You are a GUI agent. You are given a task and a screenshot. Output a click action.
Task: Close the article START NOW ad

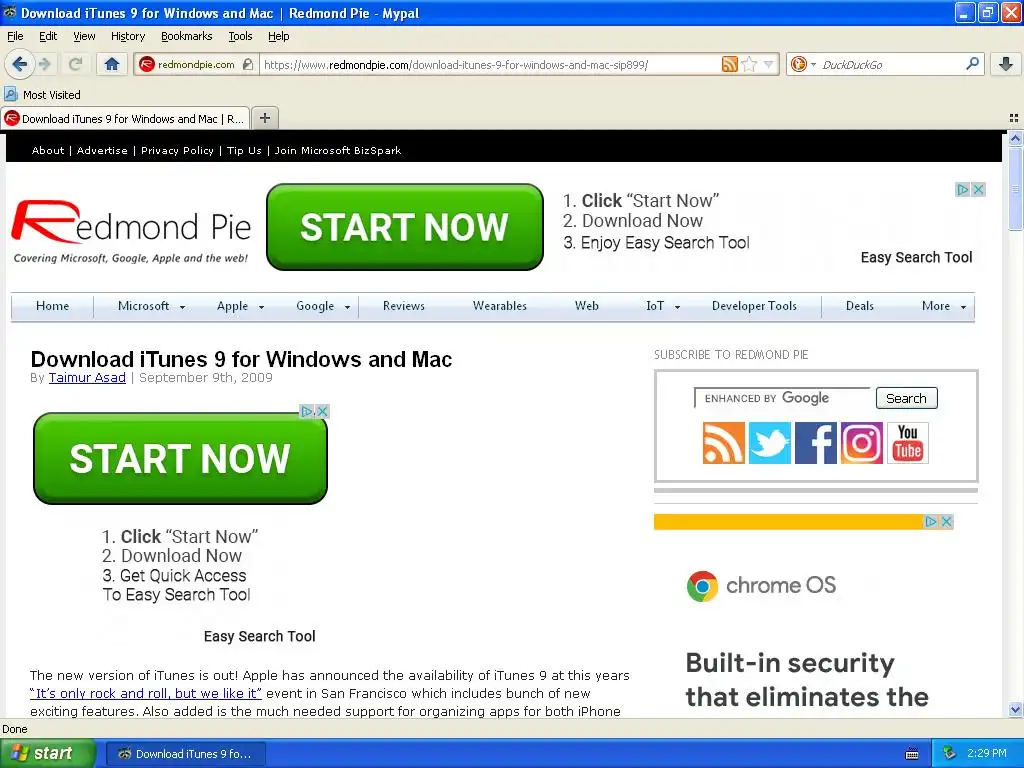tap(322, 411)
